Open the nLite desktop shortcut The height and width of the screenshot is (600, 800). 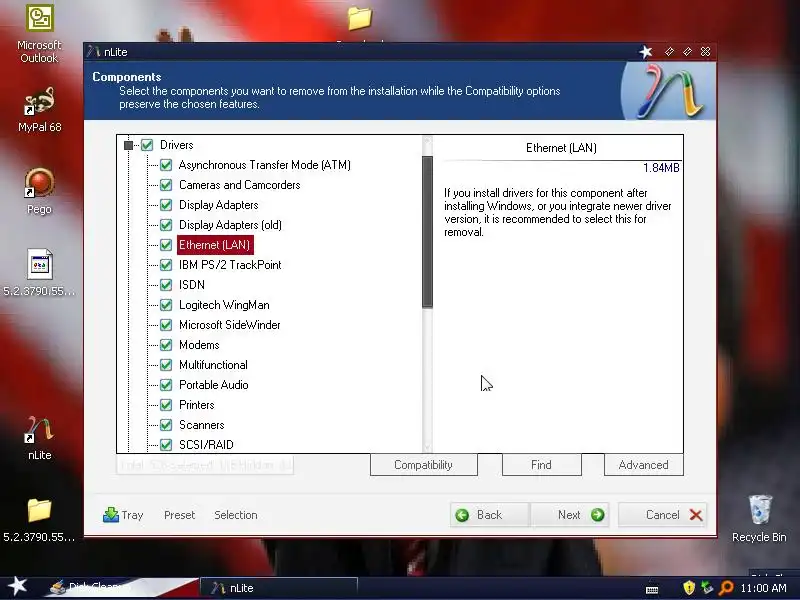coord(39,438)
